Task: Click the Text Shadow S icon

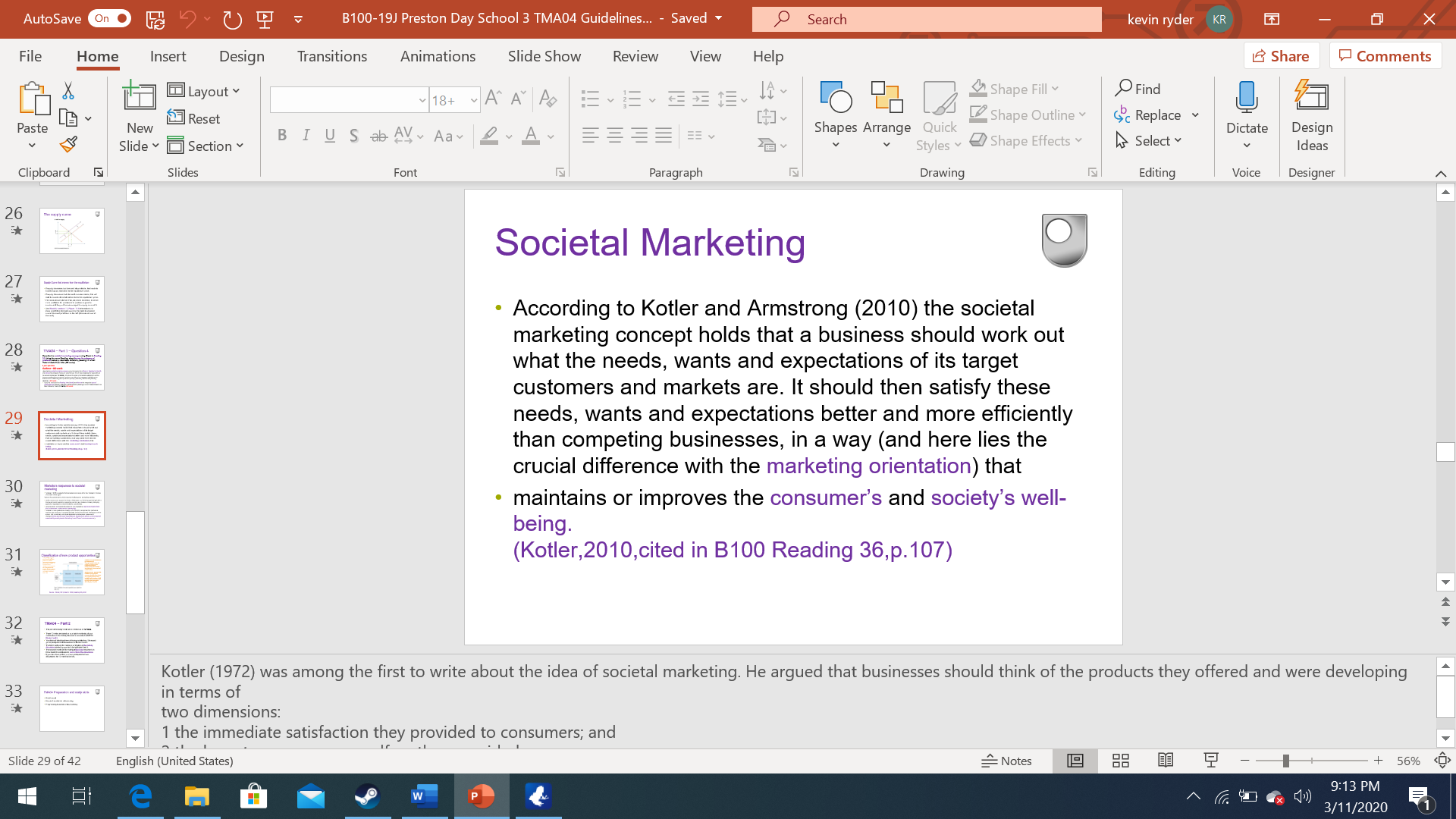Action: [353, 136]
